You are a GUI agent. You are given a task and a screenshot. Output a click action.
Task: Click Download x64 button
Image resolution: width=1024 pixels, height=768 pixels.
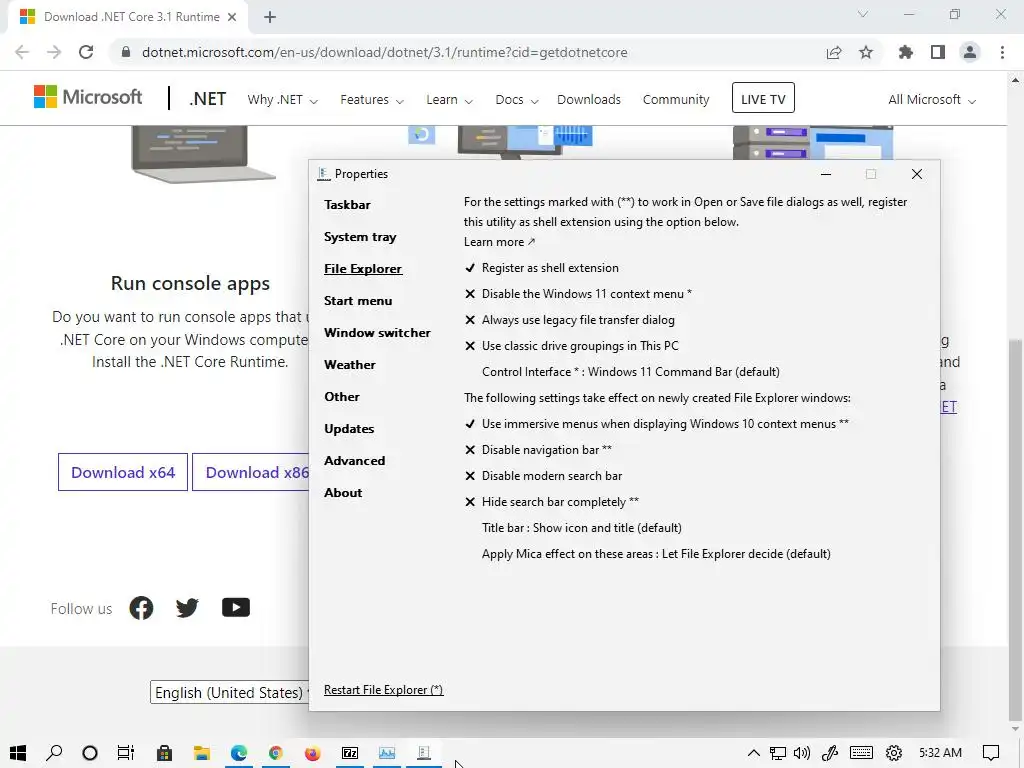click(x=123, y=472)
